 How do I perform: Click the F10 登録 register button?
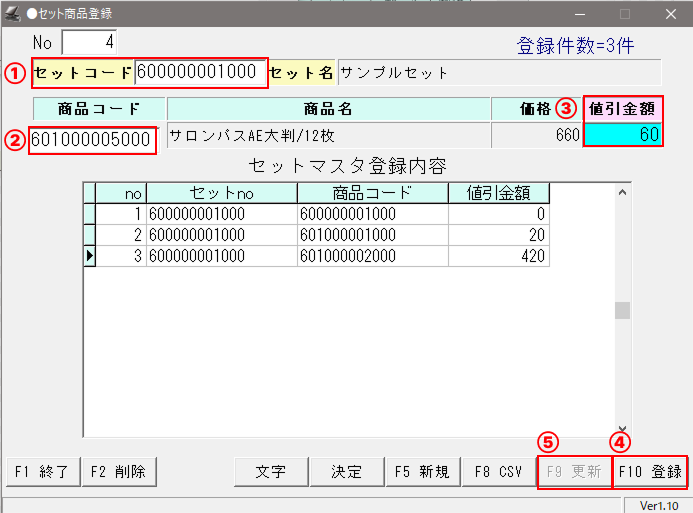point(649,472)
